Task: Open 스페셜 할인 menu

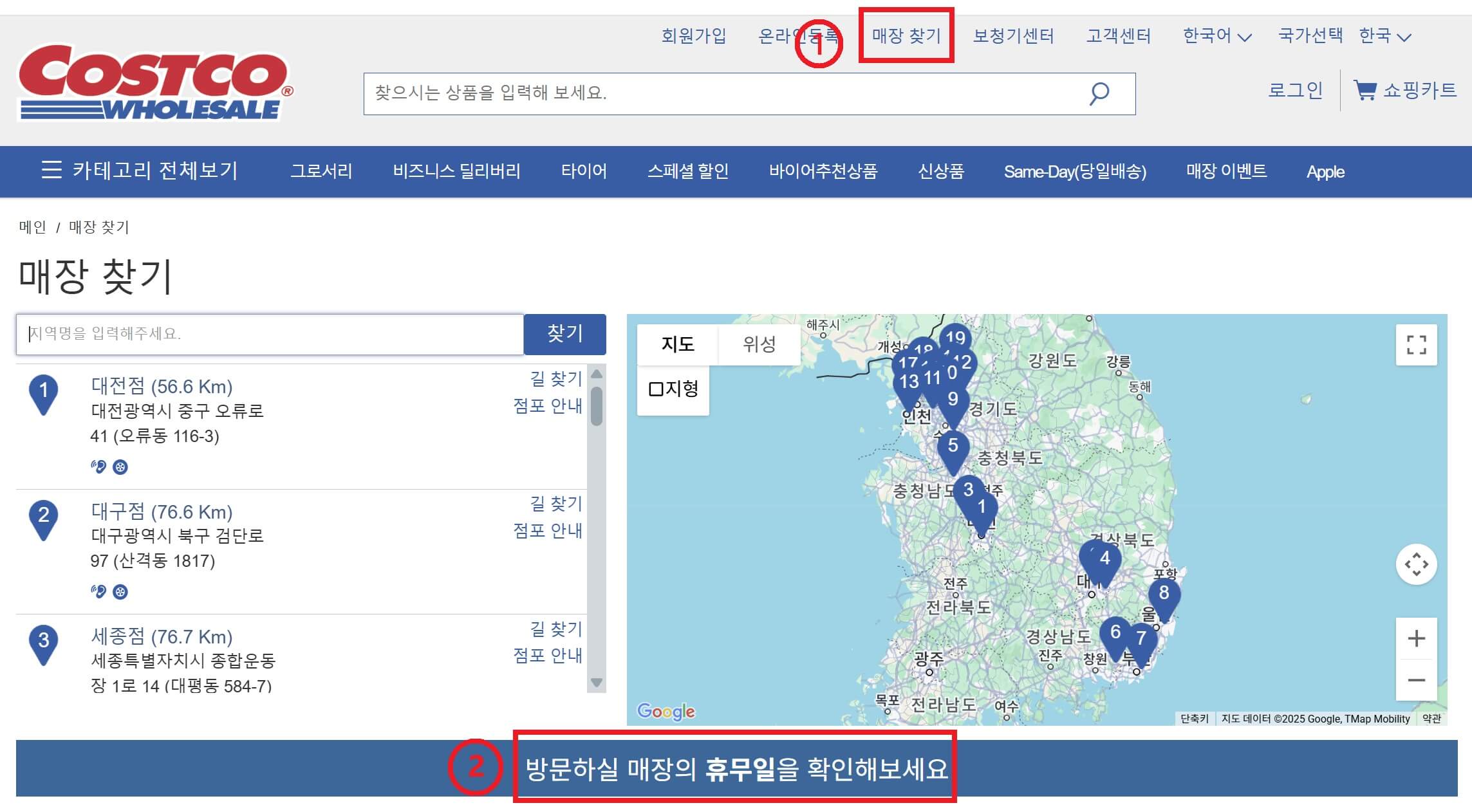Action: click(x=688, y=171)
